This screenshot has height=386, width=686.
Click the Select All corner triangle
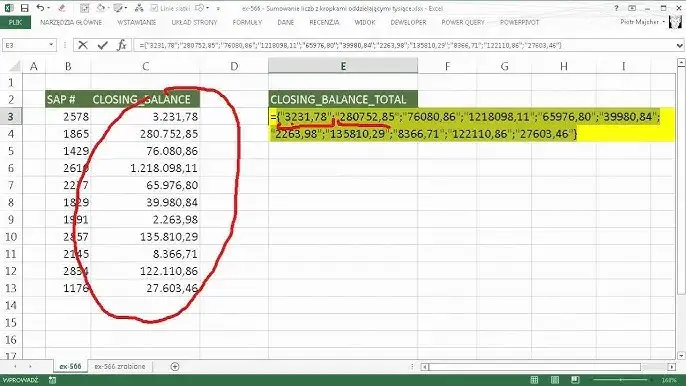pos(15,66)
